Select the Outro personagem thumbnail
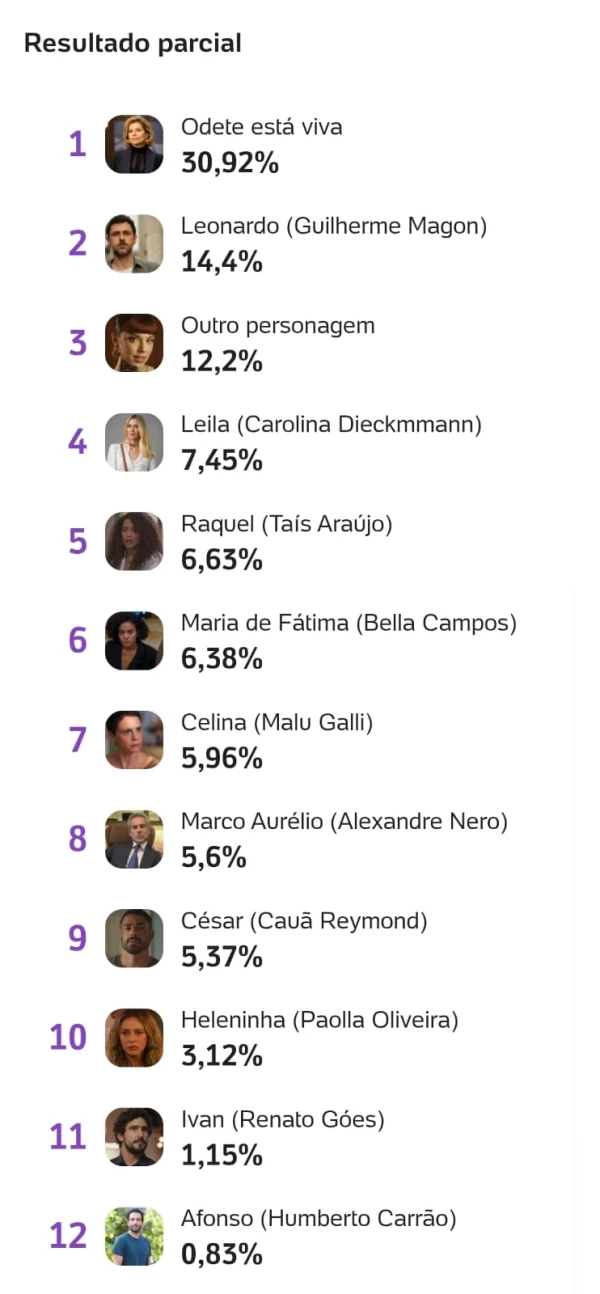 tap(134, 343)
